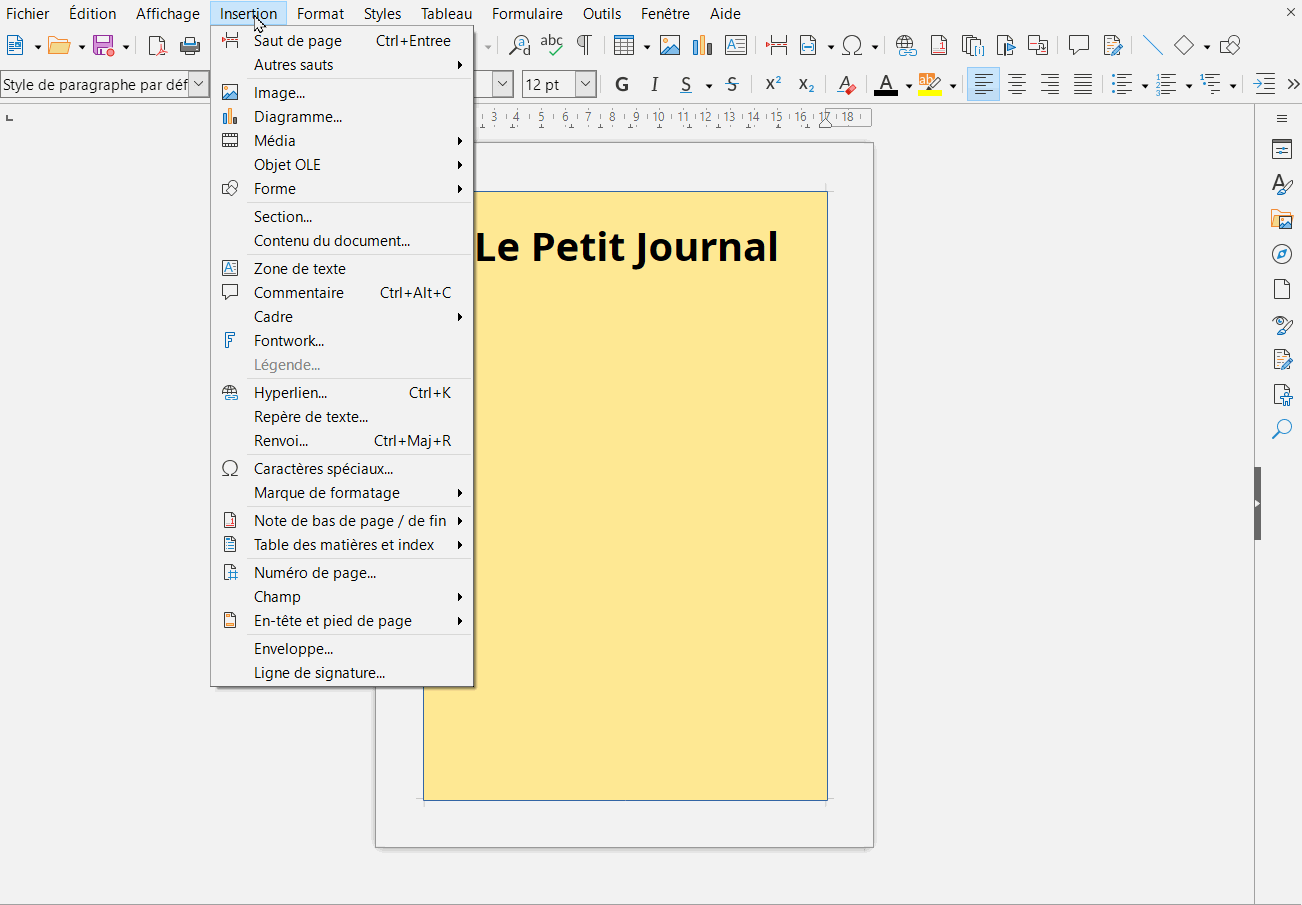The width and height of the screenshot is (1302, 905).
Task: Click the Fontwork… menu entry
Action: coord(342,341)
